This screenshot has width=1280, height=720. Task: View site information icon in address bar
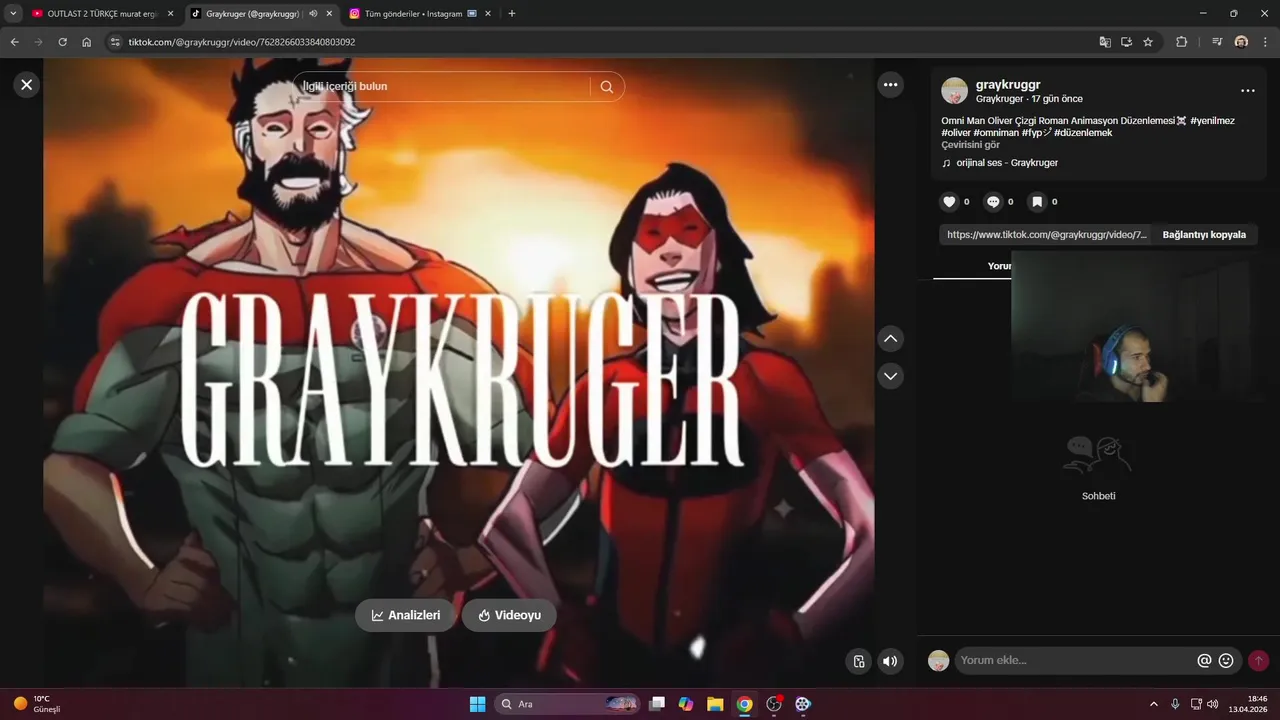114,42
